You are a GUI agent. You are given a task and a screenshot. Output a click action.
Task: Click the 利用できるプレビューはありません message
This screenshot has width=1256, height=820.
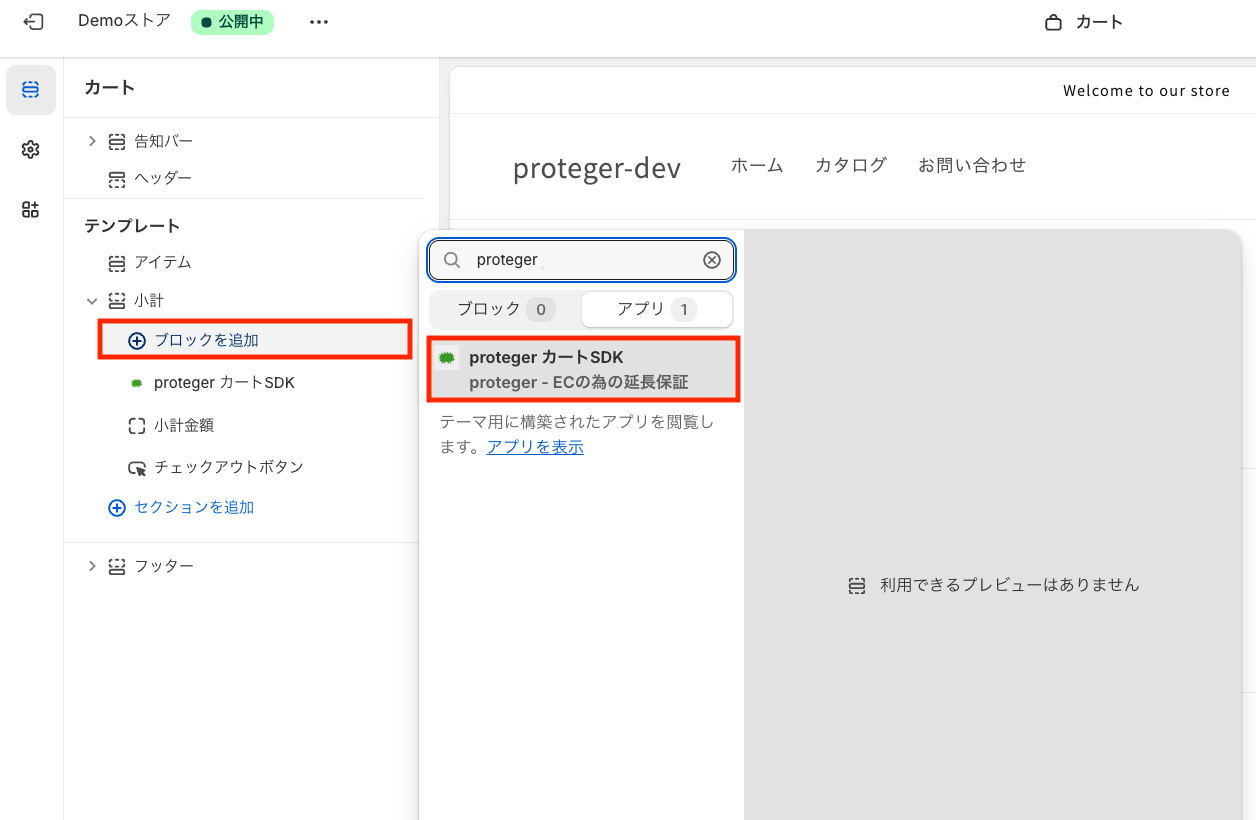click(1010, 585)
